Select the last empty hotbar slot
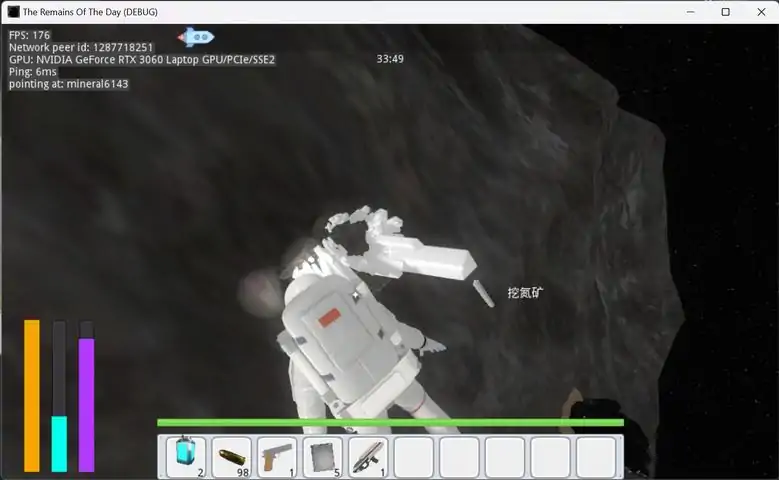 596,457
